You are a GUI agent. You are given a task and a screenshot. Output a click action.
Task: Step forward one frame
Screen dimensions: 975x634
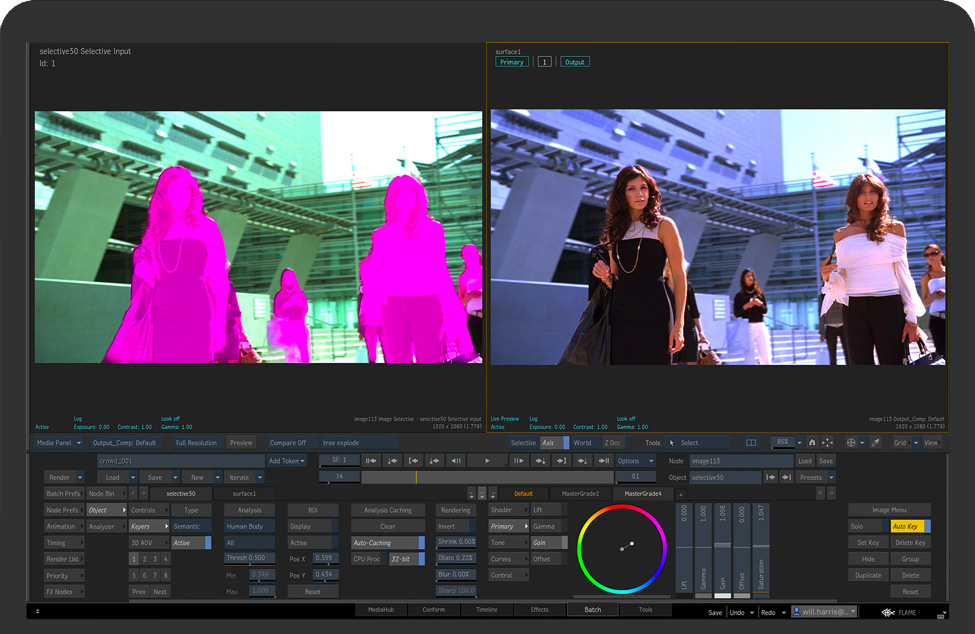[x=518, y=461]
